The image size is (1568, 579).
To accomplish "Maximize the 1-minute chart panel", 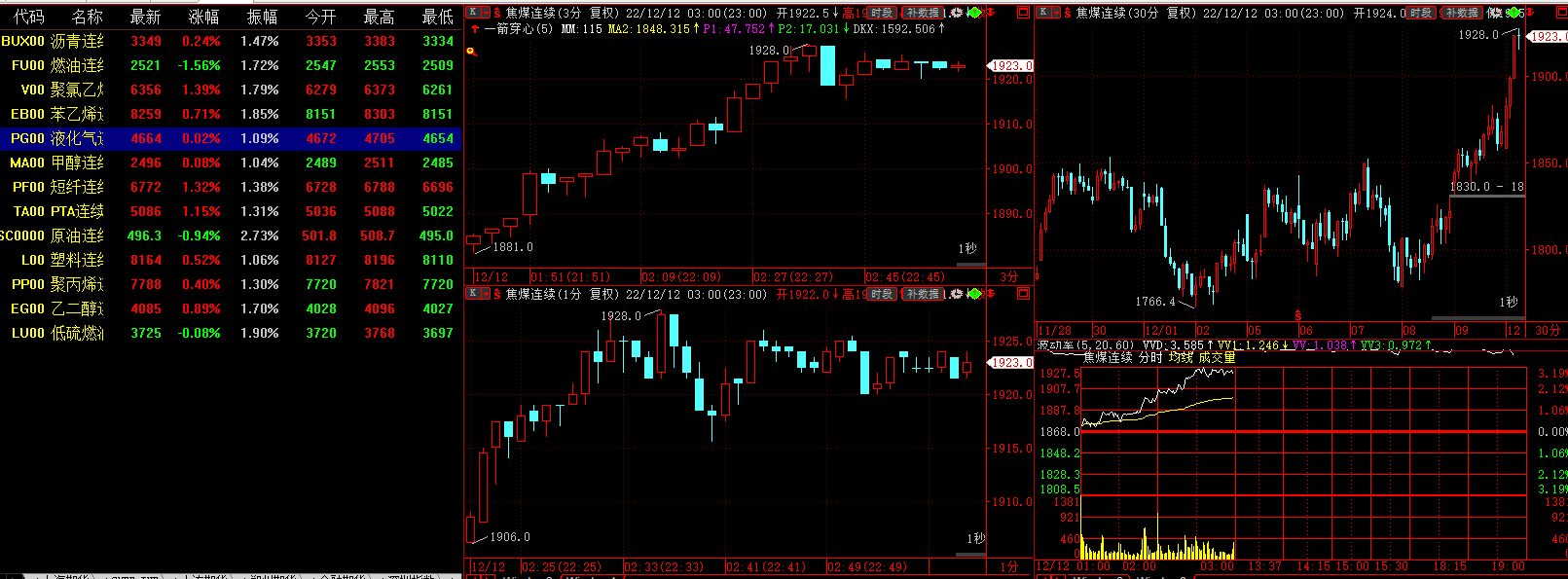I will coord(1023,293).
